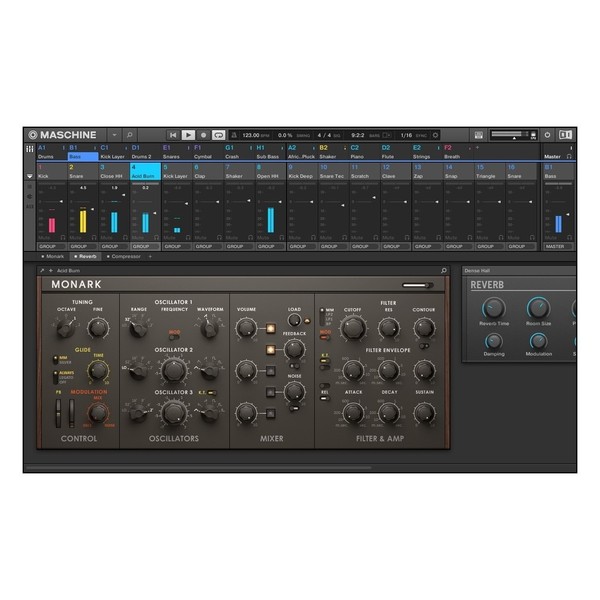This screenshot has width=600, height=600.
Task: Click the Oscillator 3 K.T. switch
Action: point(212,393)
